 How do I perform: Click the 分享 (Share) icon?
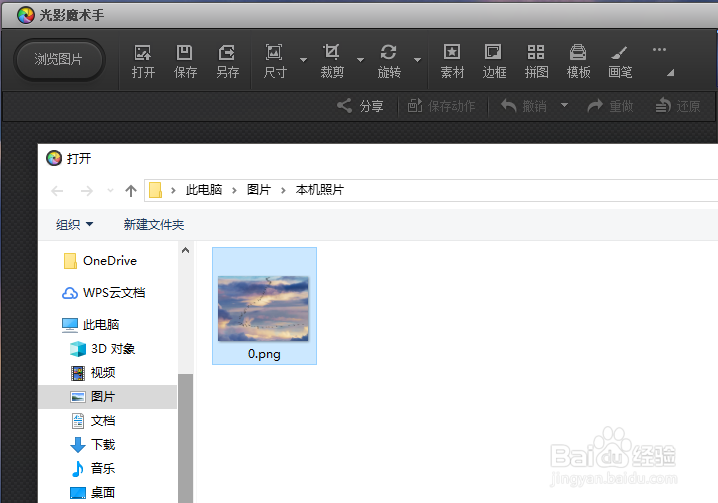point(361,106)
